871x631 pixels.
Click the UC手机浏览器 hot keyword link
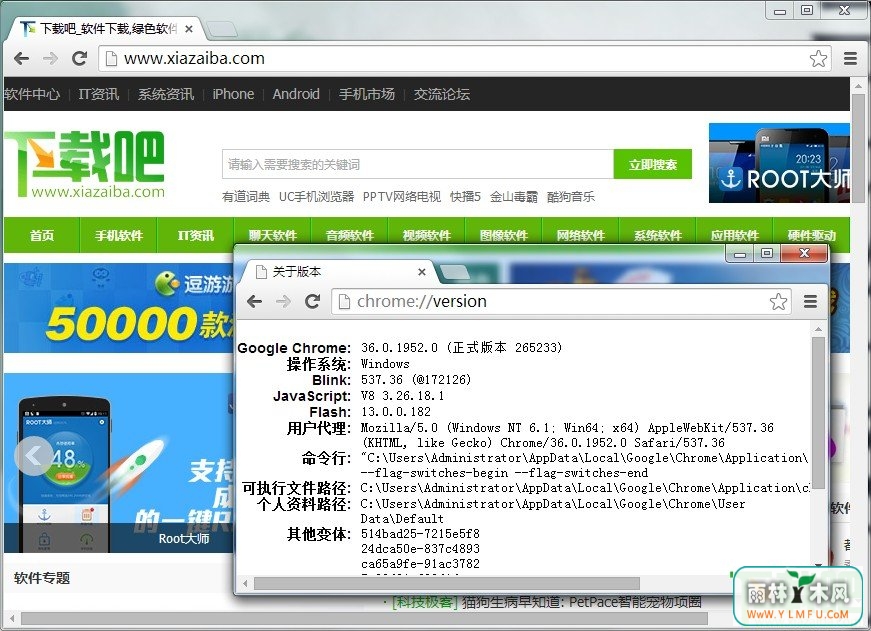(x=317, y=197)
